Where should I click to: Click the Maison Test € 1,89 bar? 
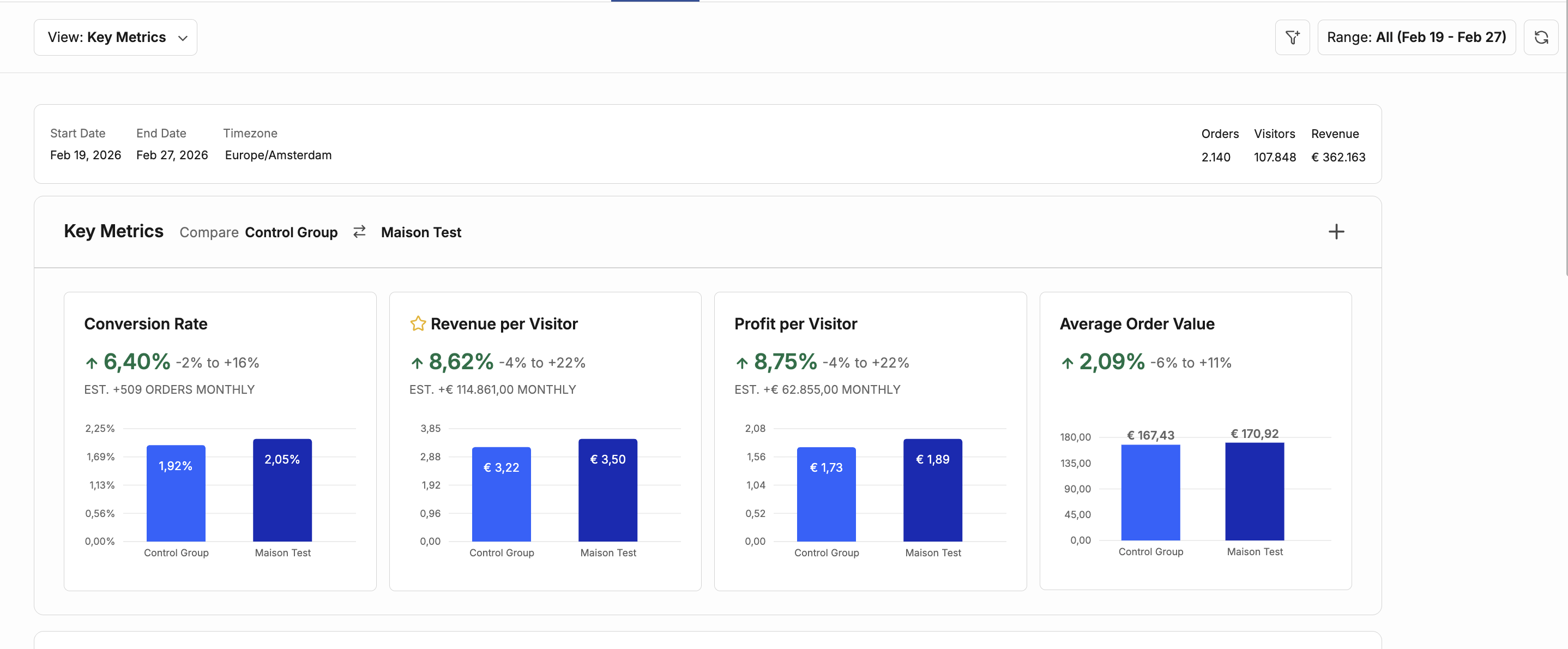click(932, 490)
